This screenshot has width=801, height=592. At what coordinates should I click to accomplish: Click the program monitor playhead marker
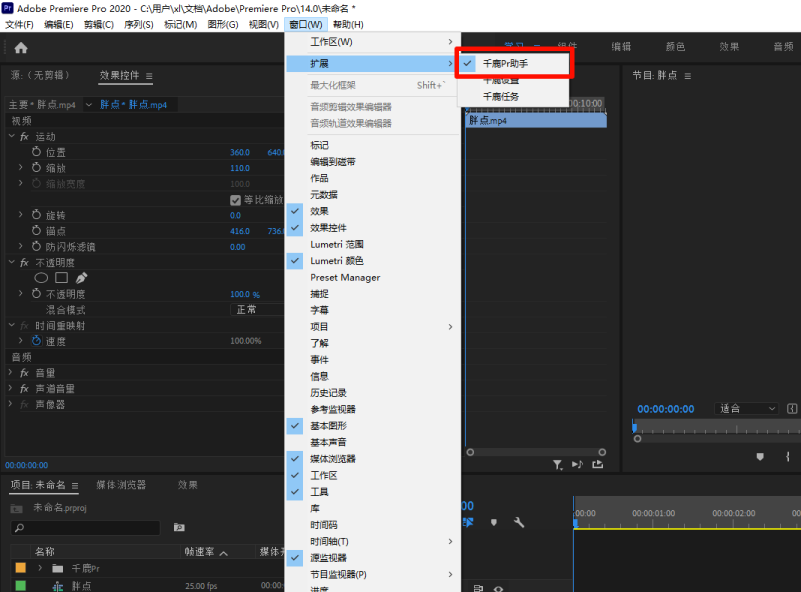[635, 427]
